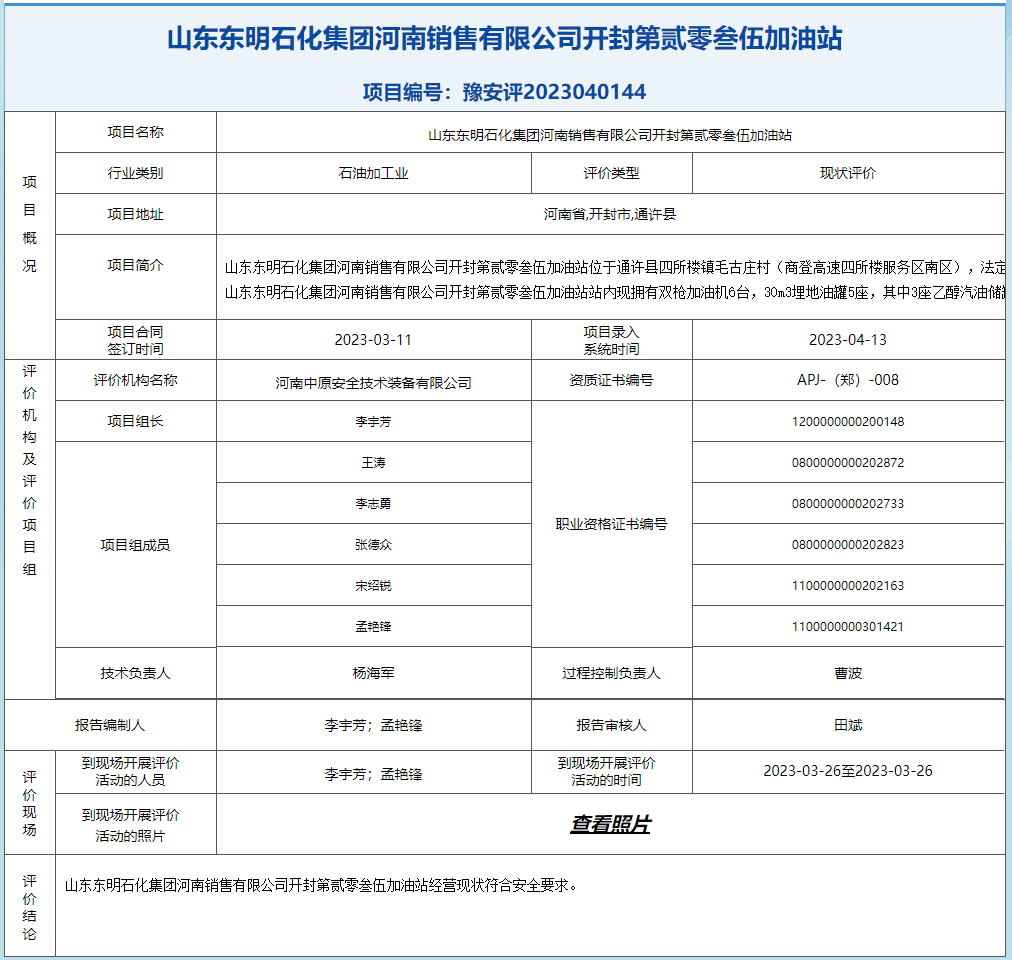The height and width of the screenshot is (960, 1012).
Task: Select certificate number 0800000000202733
Action: (x=848, y=504)
